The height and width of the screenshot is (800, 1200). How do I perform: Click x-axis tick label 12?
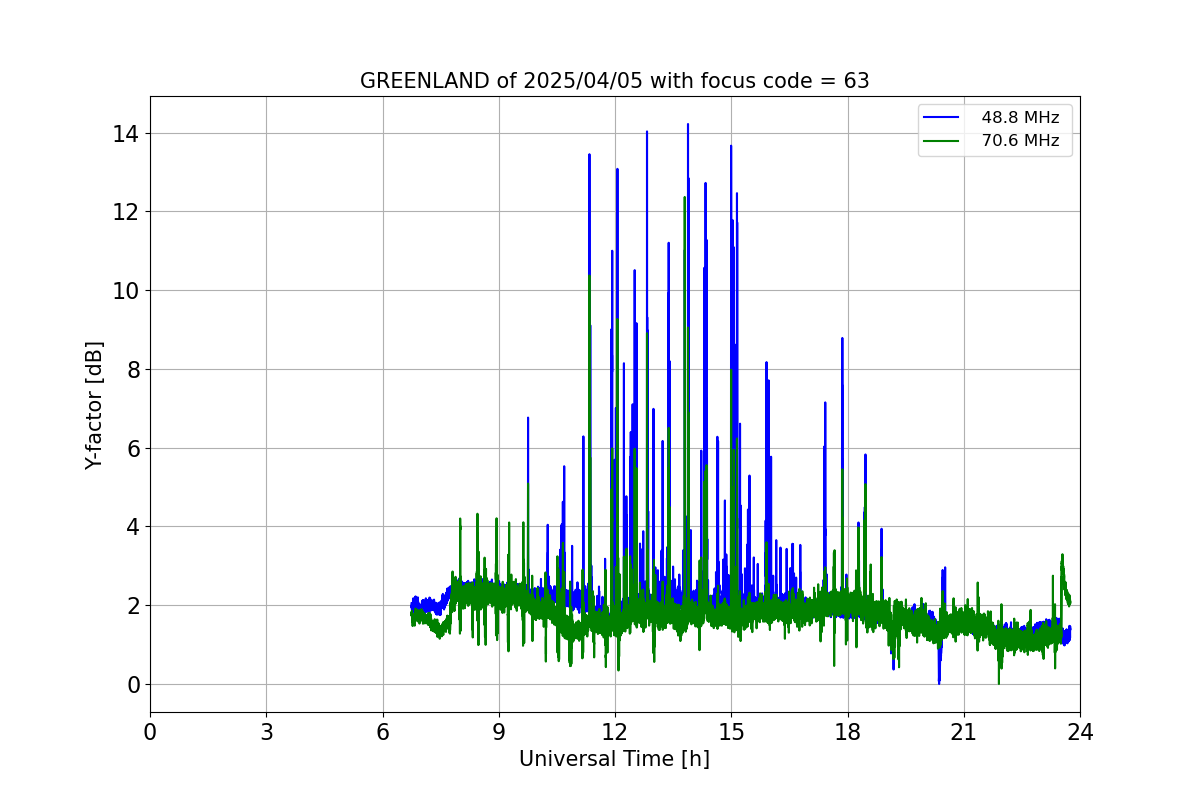[x=615, y=732]
